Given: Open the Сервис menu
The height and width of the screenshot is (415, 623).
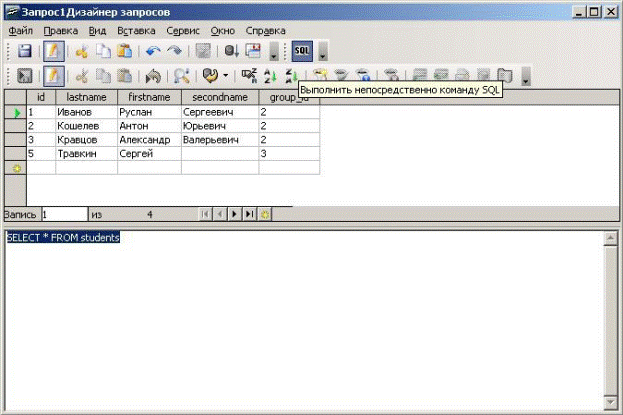Looking at the screenshot, I should 183,31.
